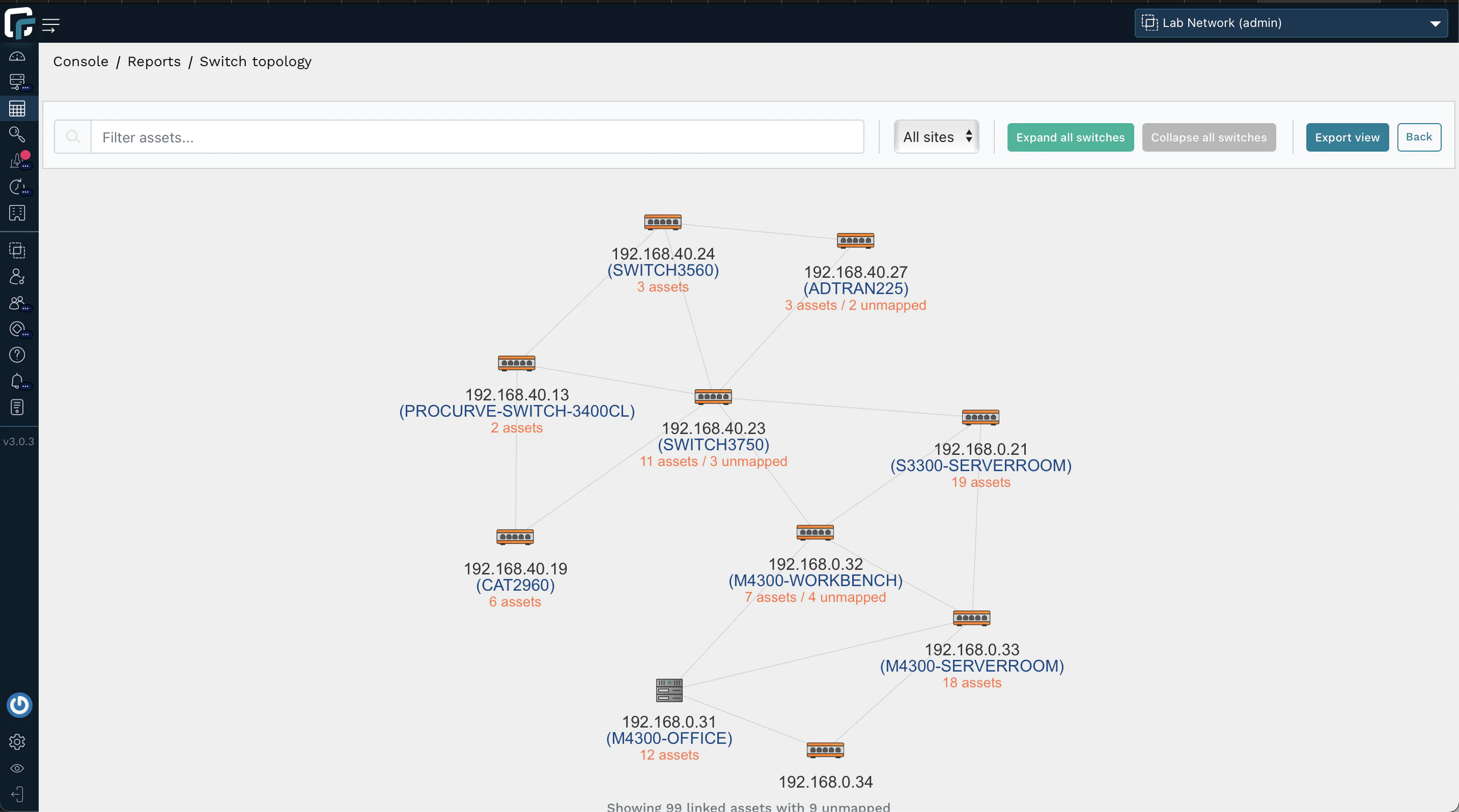1459x812 pixels.
Task: Toggle the hamburger menu at top left
Action: click(51, 25)
